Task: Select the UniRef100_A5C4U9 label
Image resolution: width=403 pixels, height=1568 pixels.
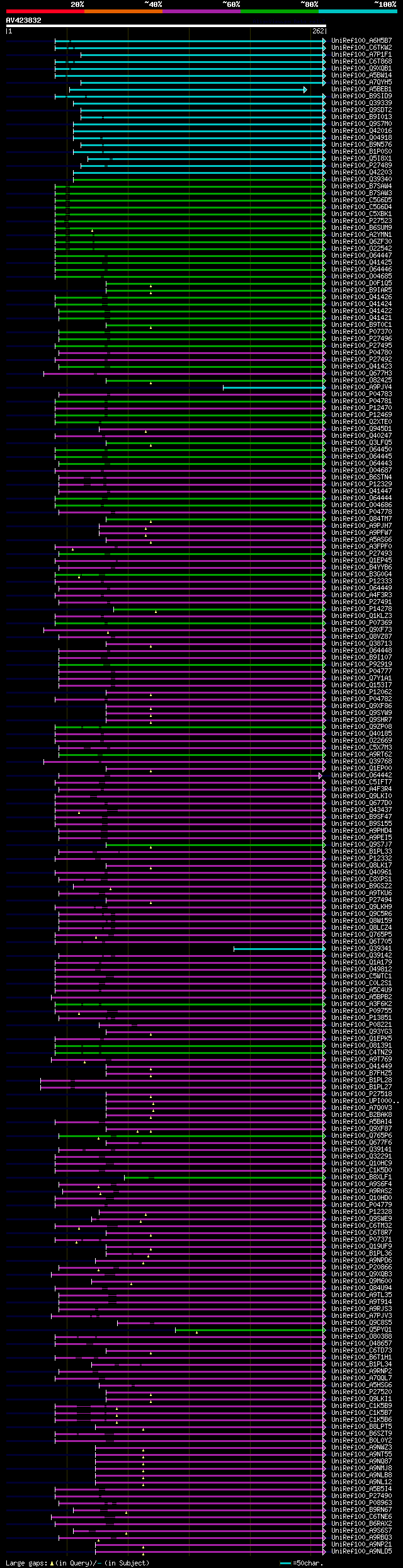Action: point(361,990)
